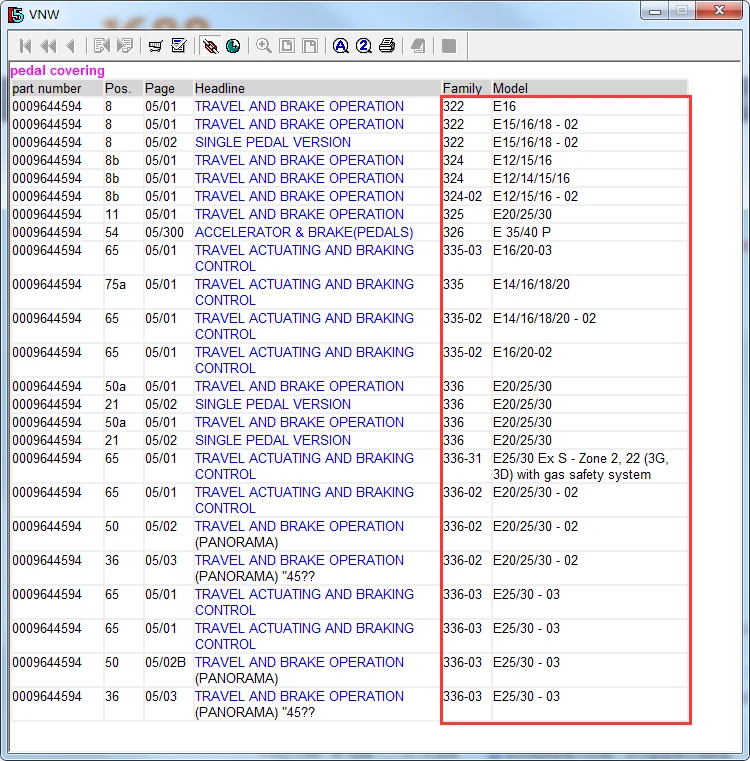Click the shopping cart icon in toolbar
750x761 pixels.
(x=155, y=46)
